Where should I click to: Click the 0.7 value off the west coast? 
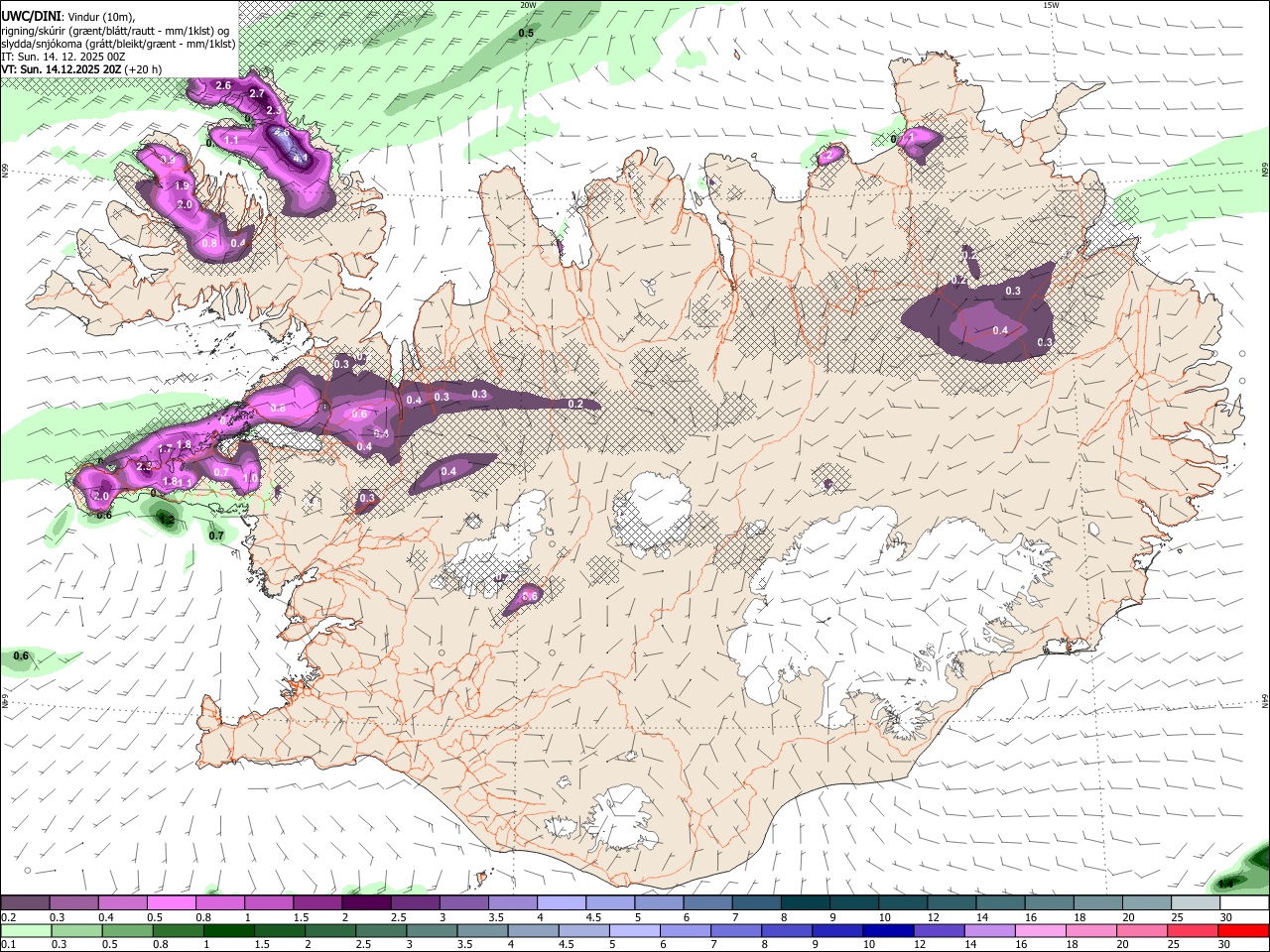(x=217, y=535)
